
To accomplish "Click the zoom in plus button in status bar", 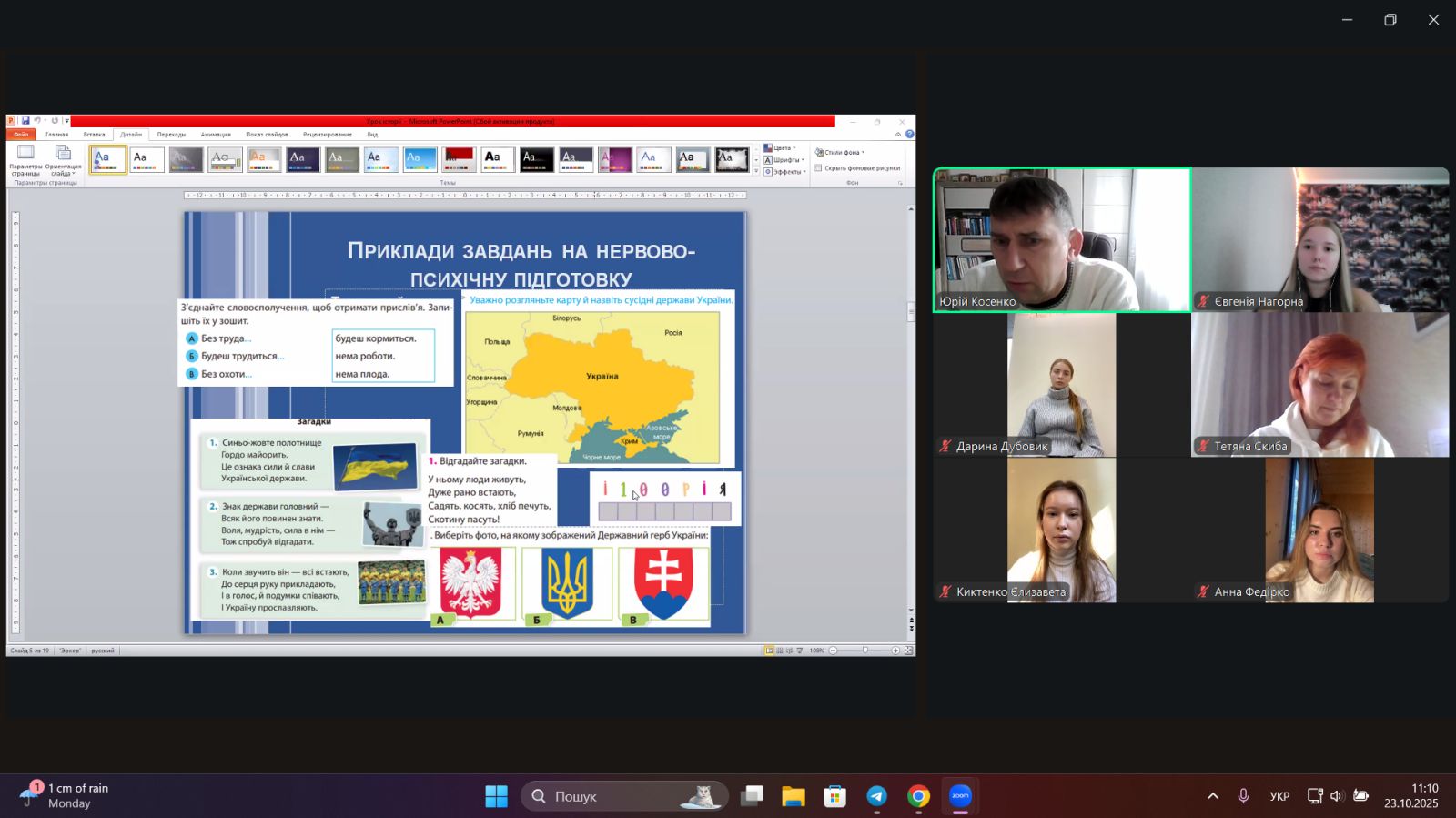I will (x=895, y=651).
